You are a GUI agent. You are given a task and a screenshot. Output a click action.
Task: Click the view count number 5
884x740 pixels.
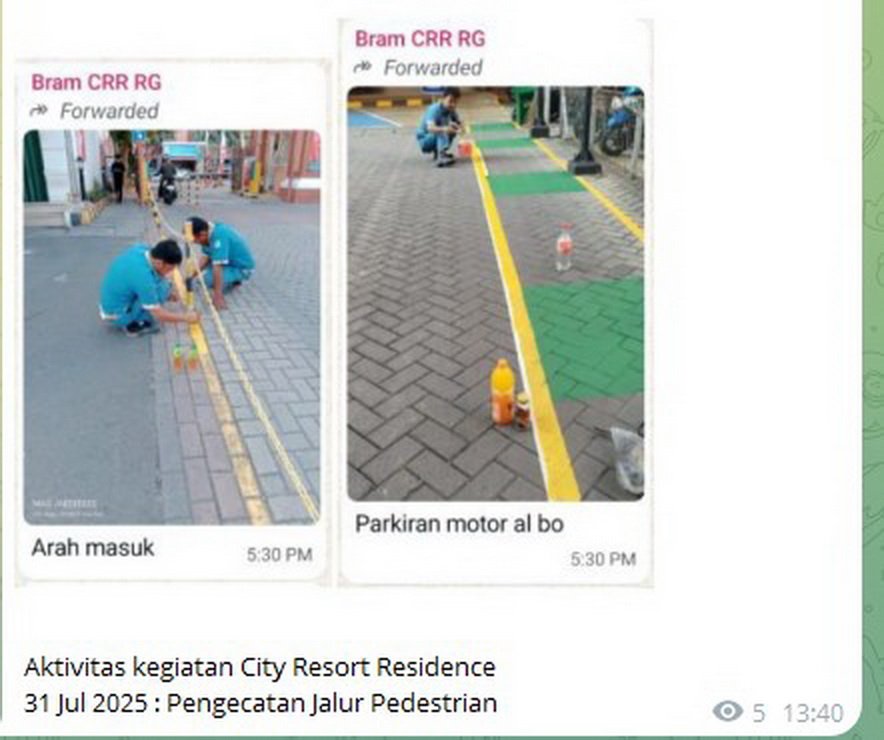coord(759,714)
